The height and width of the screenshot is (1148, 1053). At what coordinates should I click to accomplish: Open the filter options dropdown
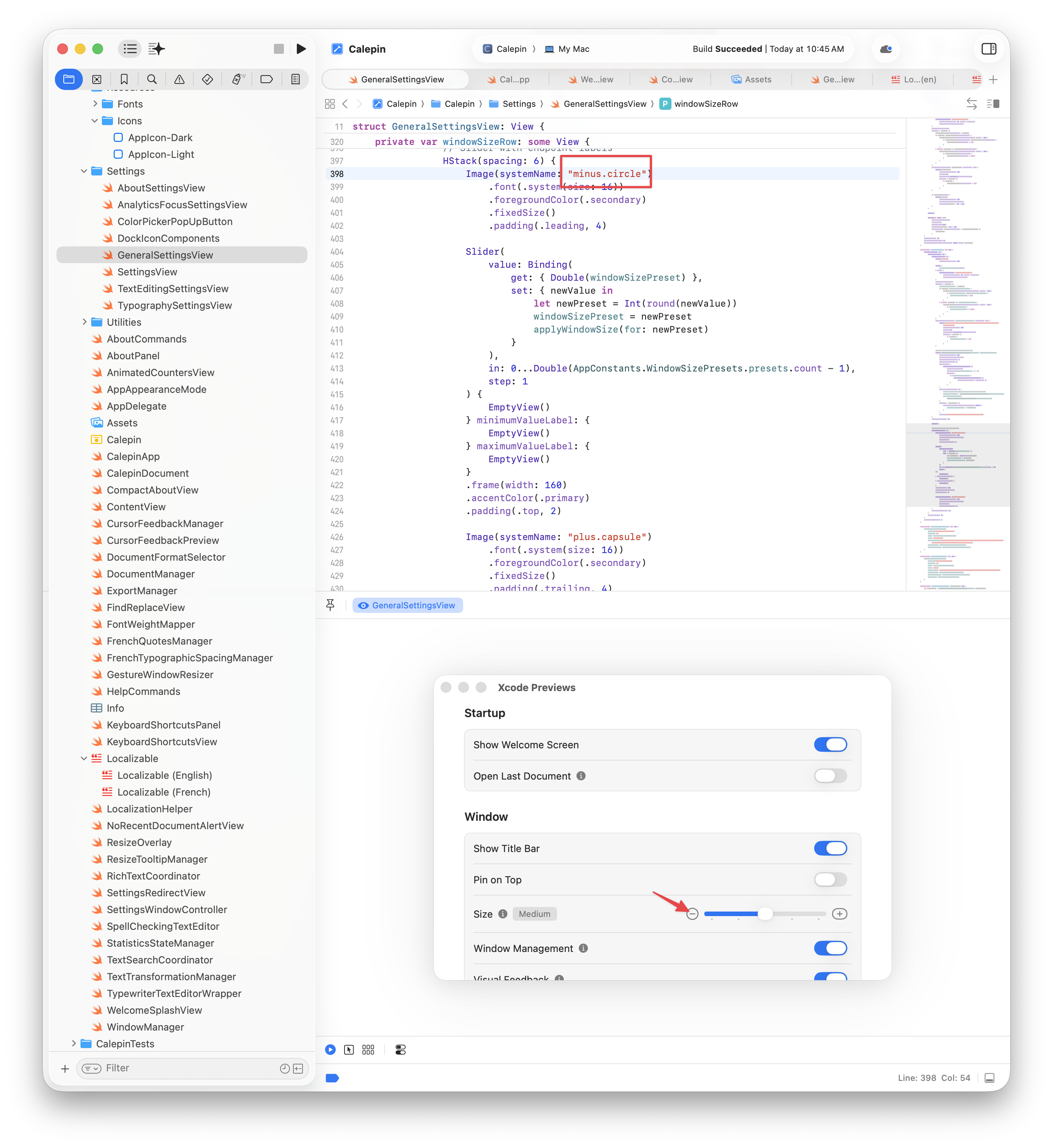(91, 1068)
